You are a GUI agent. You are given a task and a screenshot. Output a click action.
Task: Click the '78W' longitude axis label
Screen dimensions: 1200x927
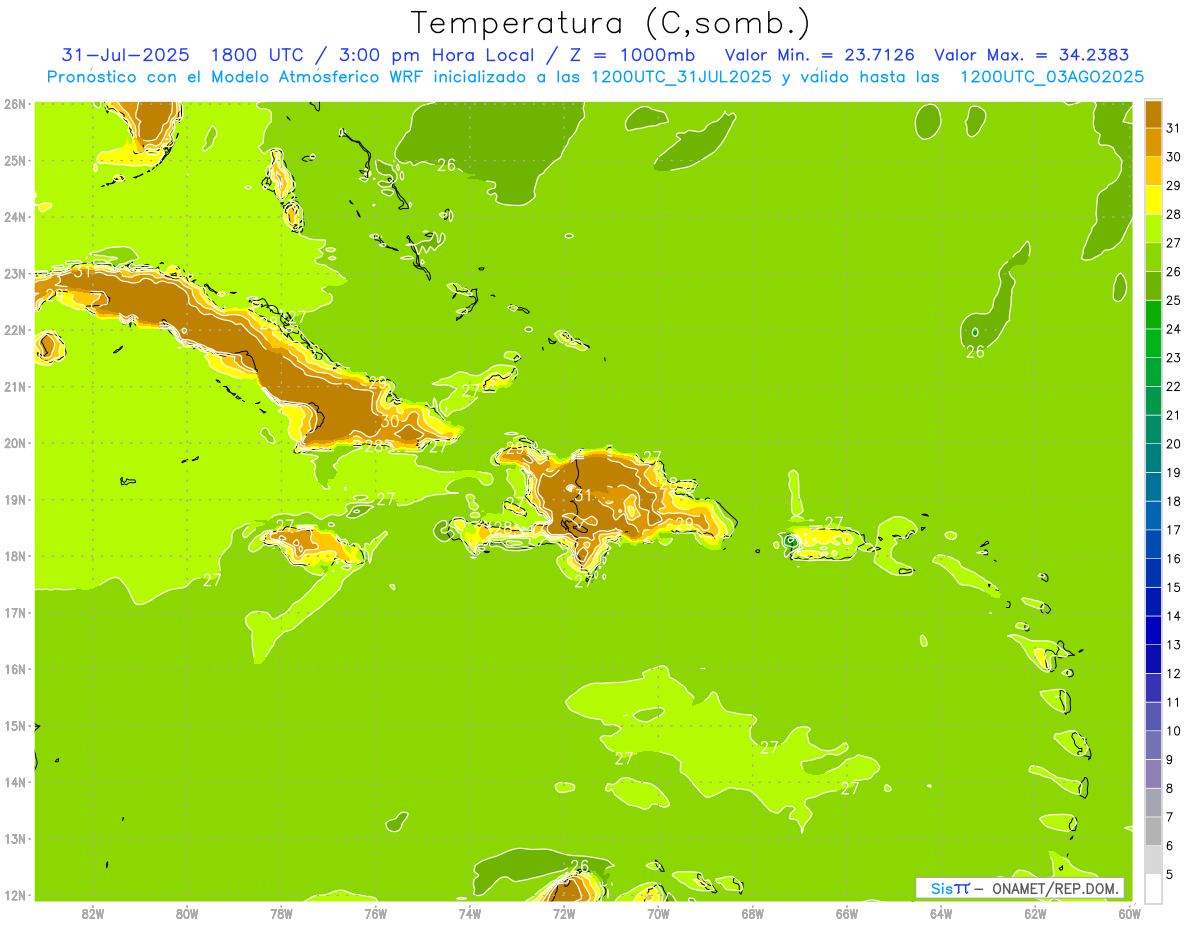pyautogui.click(x=281, y=913)
